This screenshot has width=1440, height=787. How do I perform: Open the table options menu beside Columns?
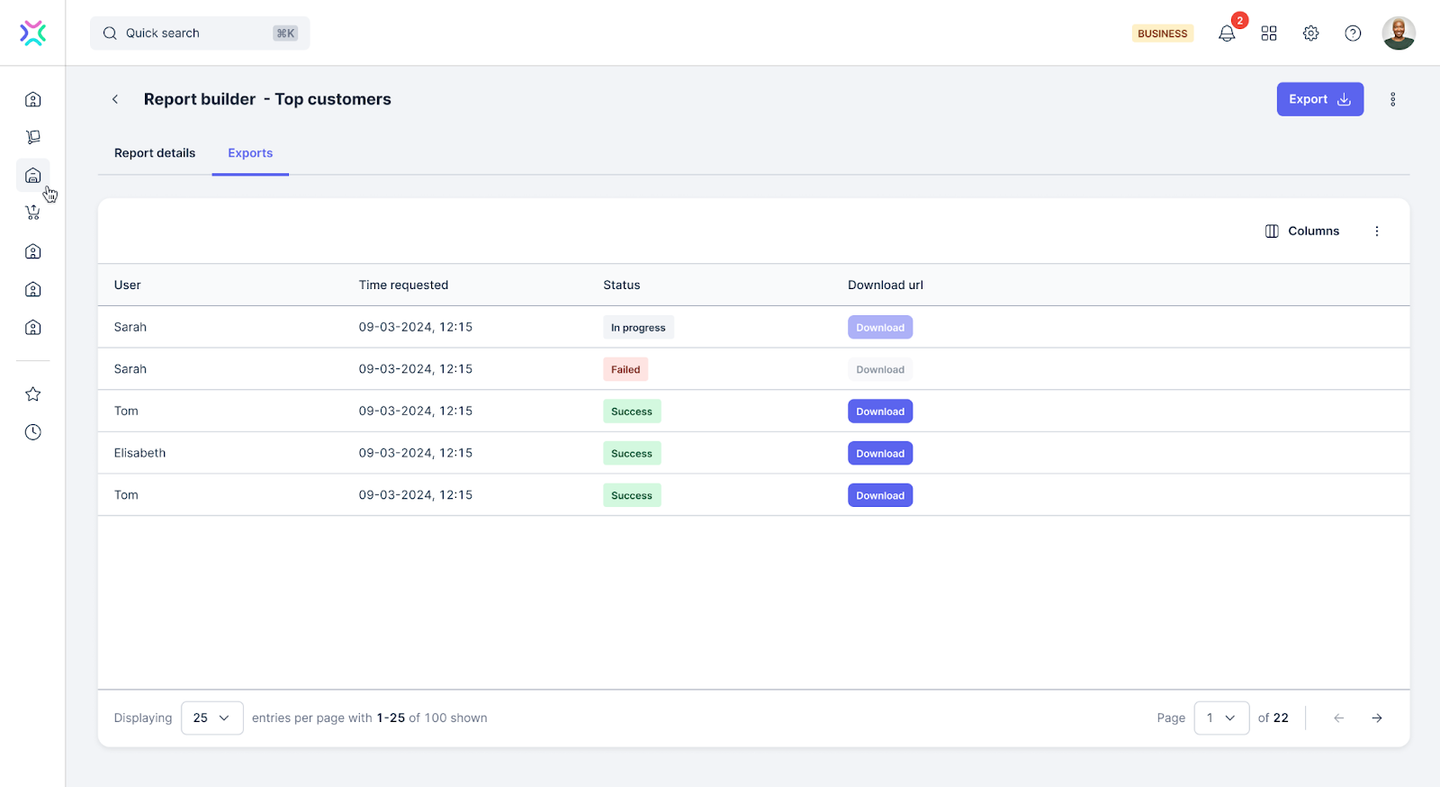tap(1377, 231)
